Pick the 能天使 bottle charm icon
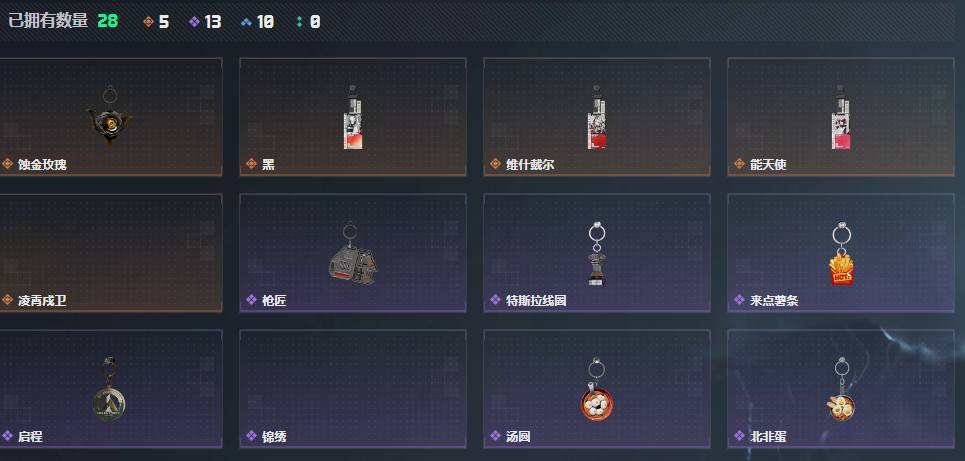 click(841, 117)
